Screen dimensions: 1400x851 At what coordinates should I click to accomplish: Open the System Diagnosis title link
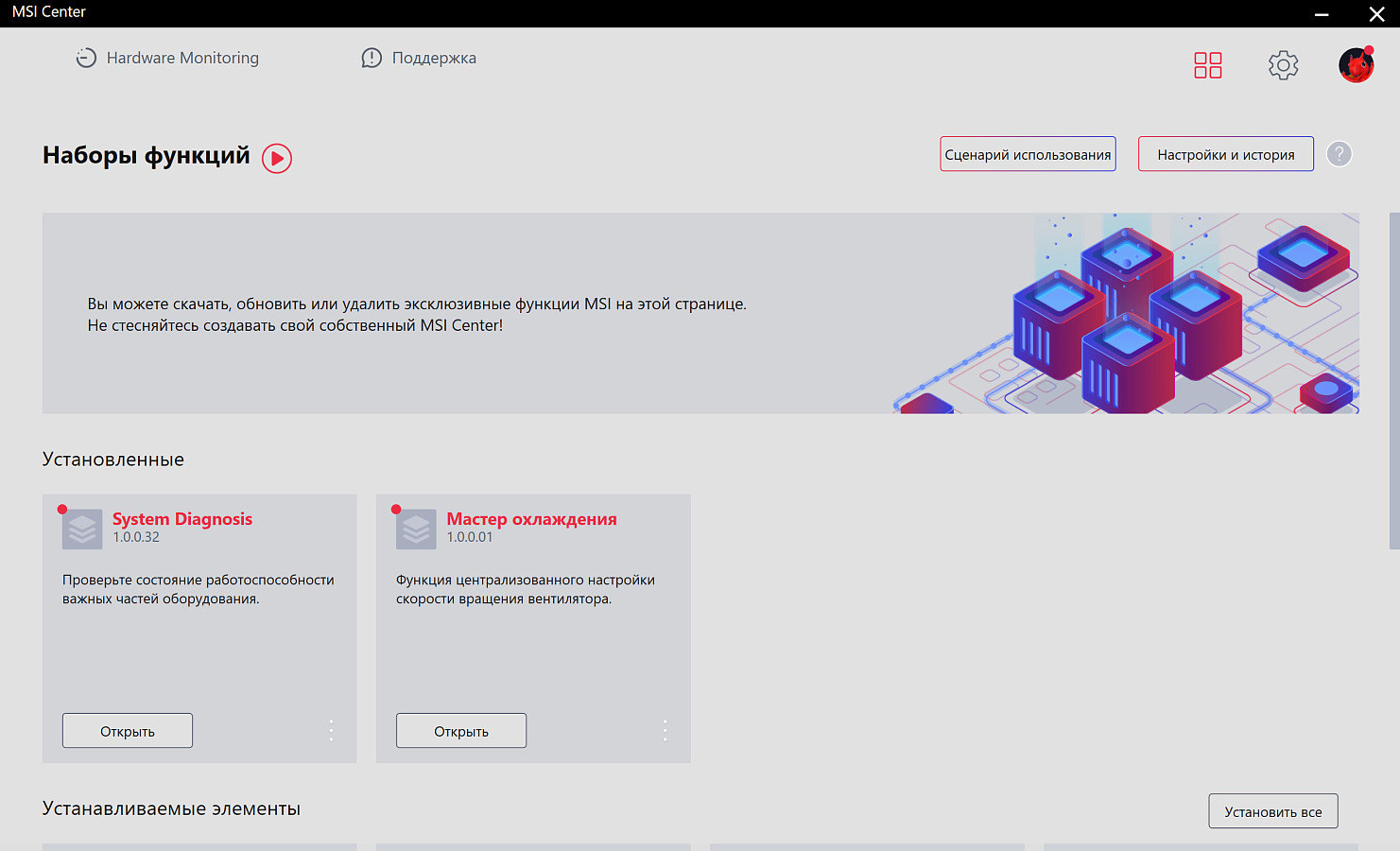182,519
